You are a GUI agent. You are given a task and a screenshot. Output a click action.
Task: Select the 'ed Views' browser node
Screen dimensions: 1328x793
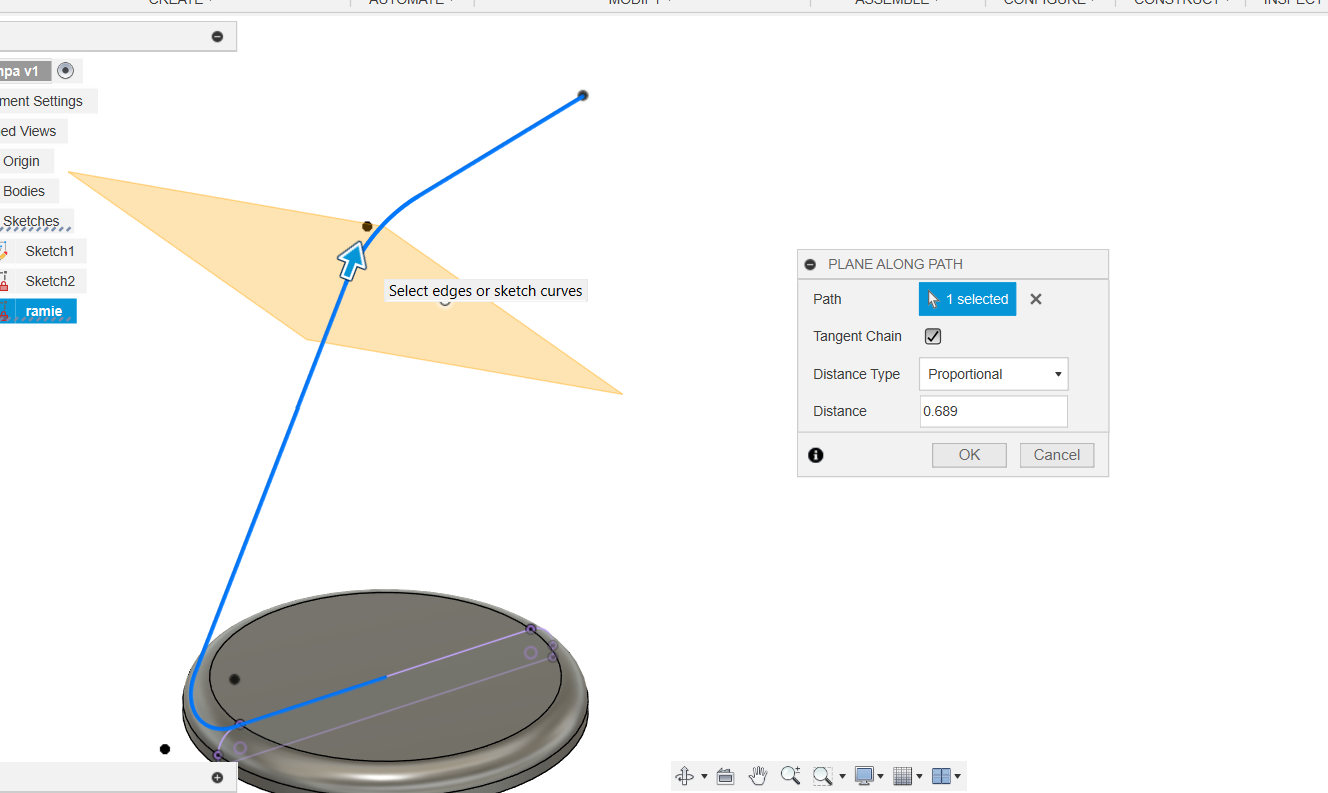pyautogui.click(x=28, y=131)
